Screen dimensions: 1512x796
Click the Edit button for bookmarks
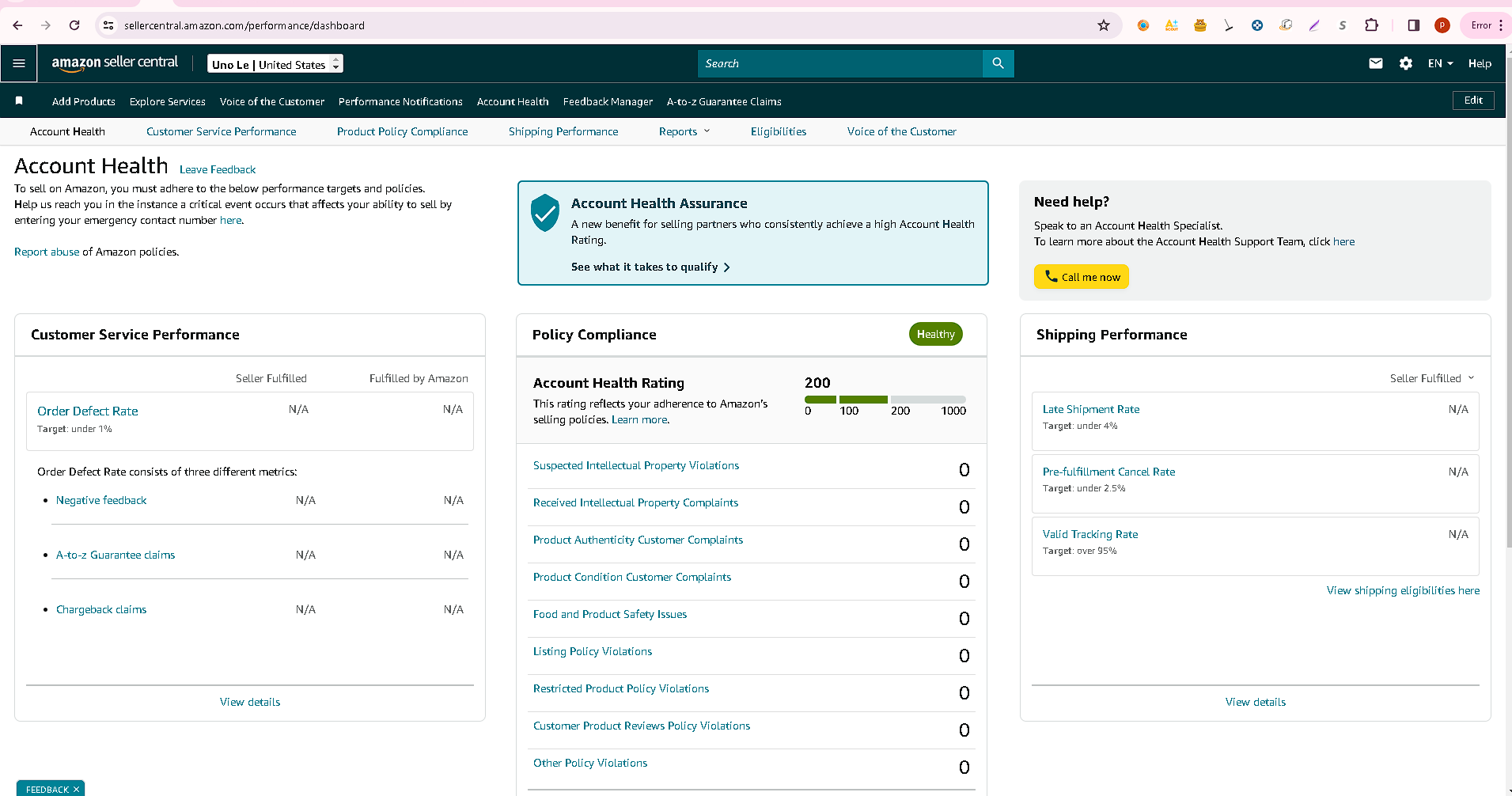[x=1473, y=100]
